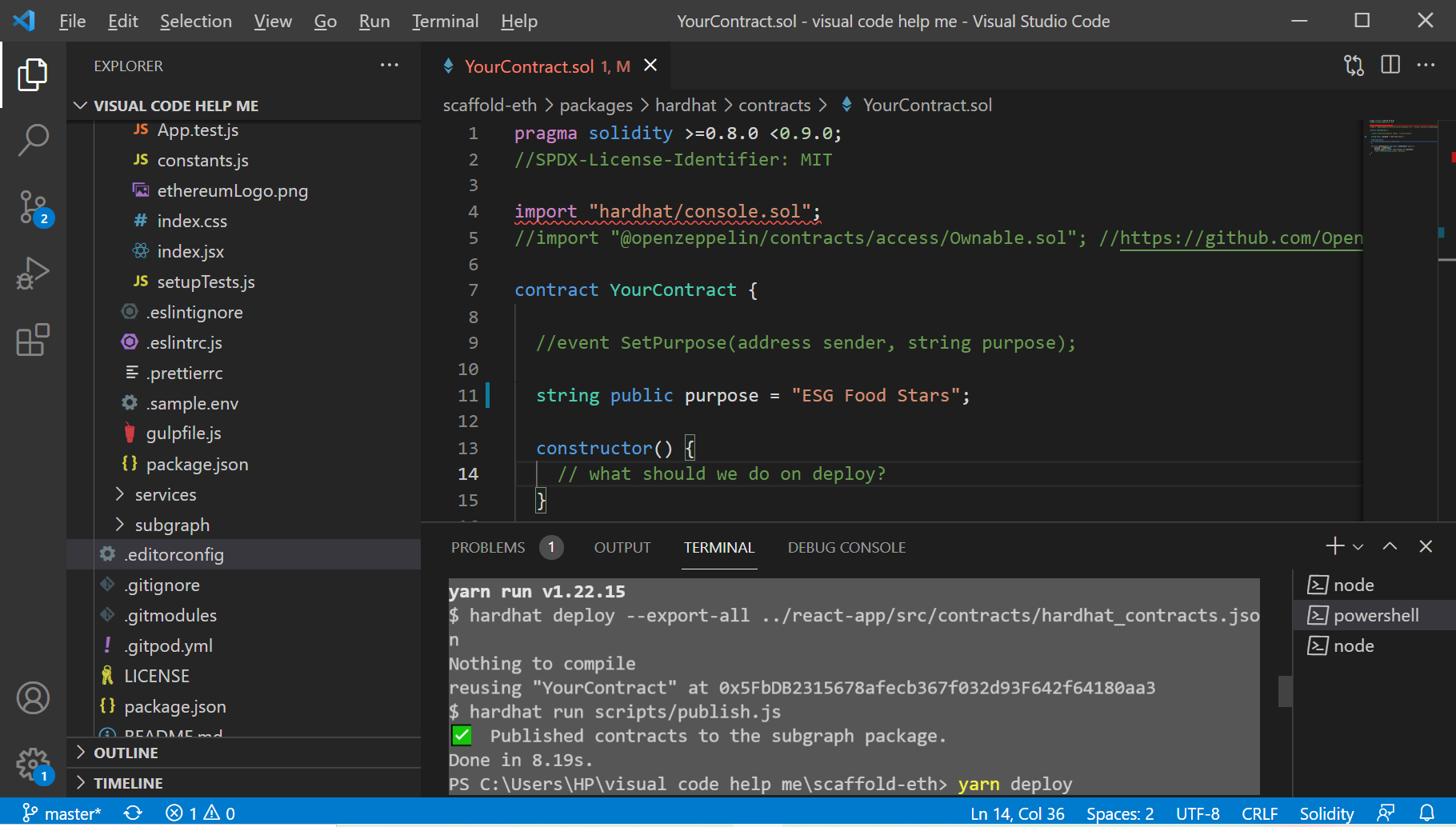1456x827 pixels.
Task: Open Run and Debug view
Action: pyautogui.click(x=33, y=274)
